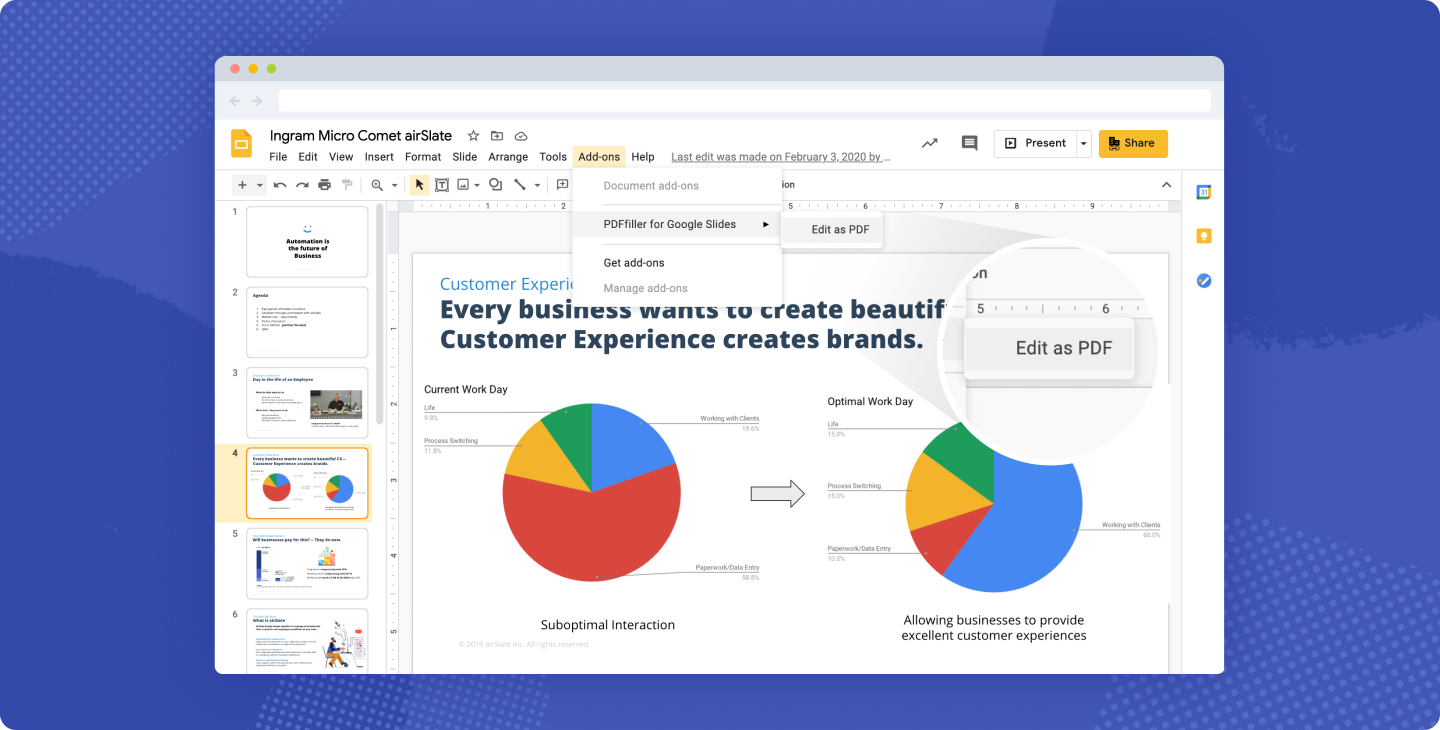This screenshot has width=1440, height=730.
Task: Expand the Present button dropdown arrow
Action: (x=1084, y=144)
